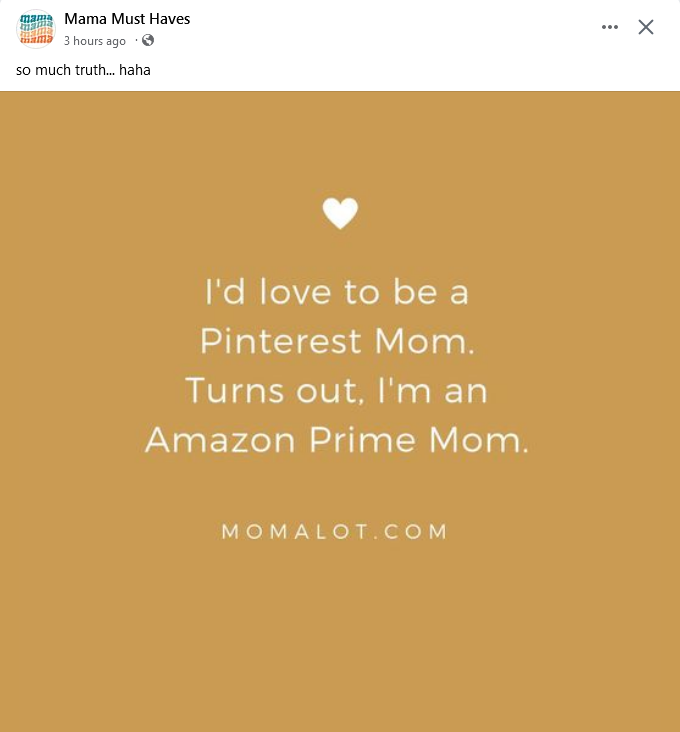
Task: Click the line 'I'd love to be a'
Action: (x=337, y=293)
